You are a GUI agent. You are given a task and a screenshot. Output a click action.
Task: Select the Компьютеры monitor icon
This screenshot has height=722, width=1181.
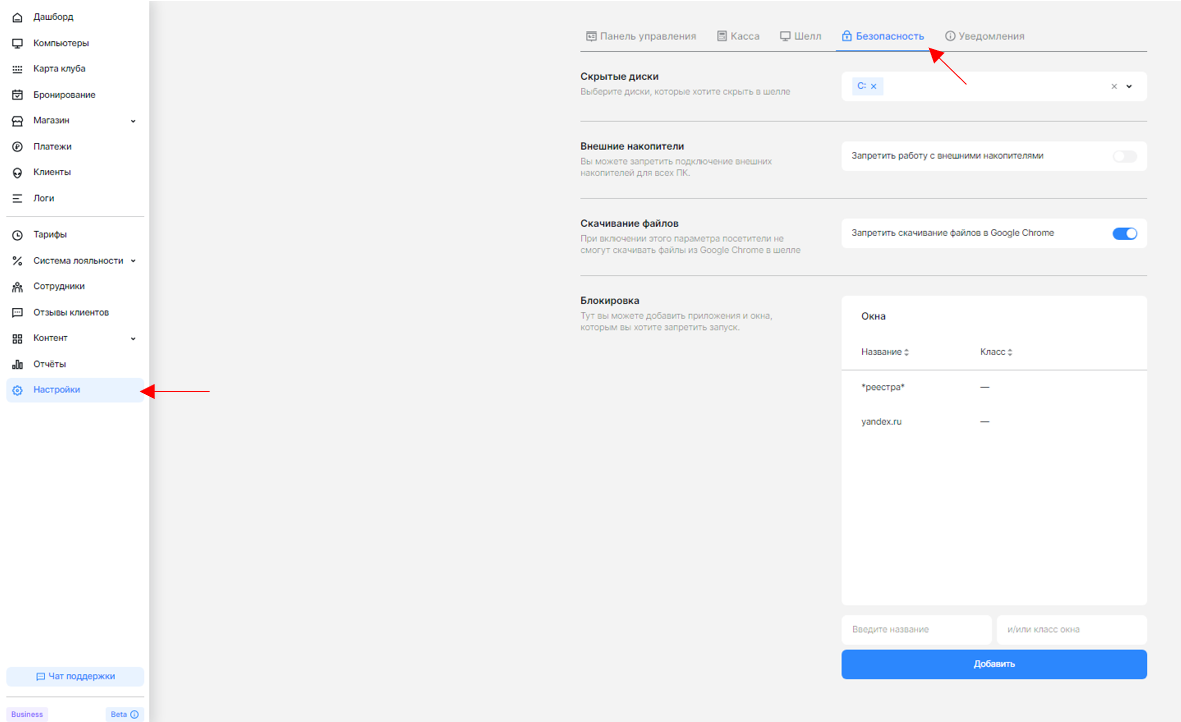pos(16,42)
